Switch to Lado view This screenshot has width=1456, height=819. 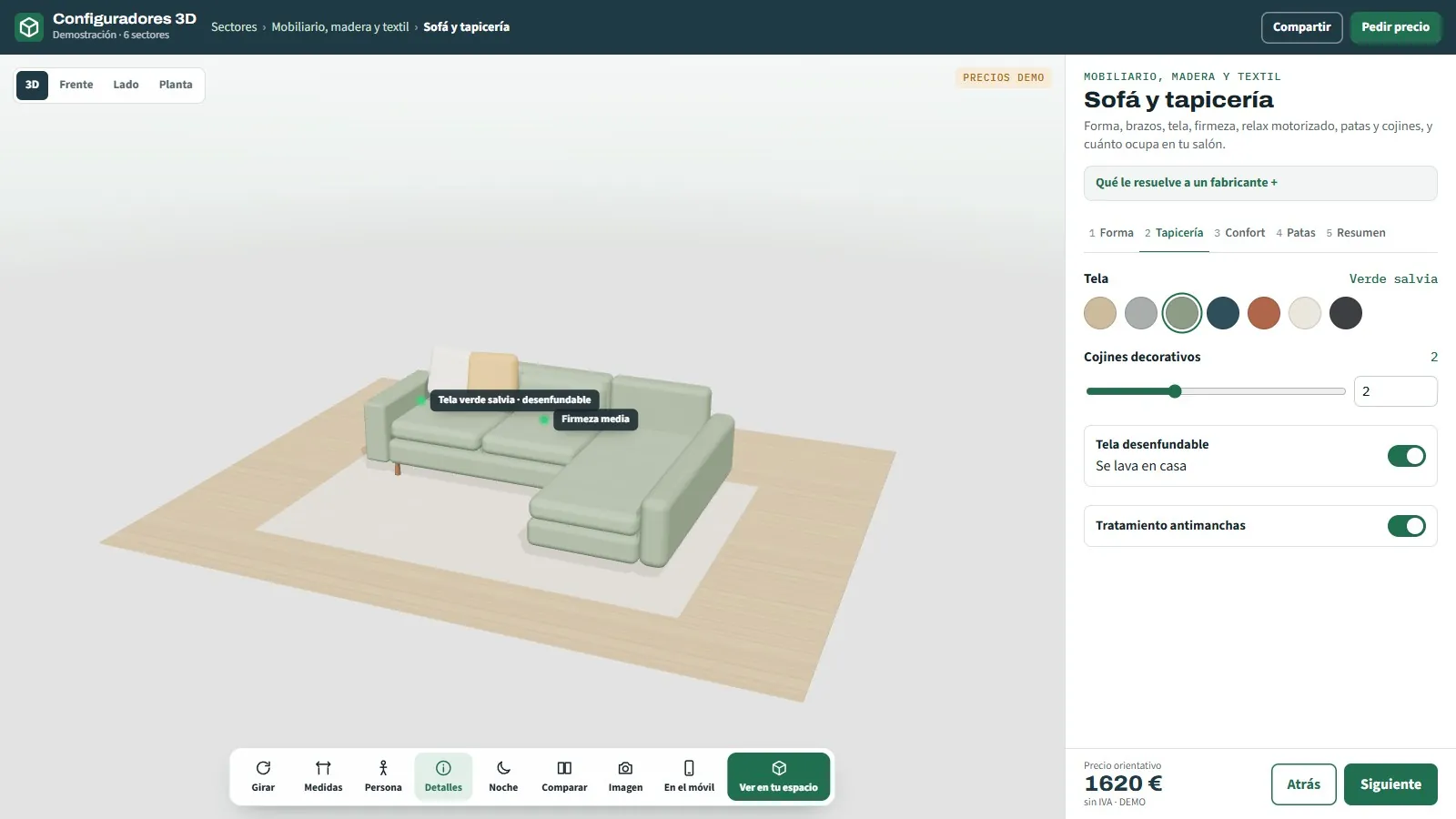(x=126, y=85)
